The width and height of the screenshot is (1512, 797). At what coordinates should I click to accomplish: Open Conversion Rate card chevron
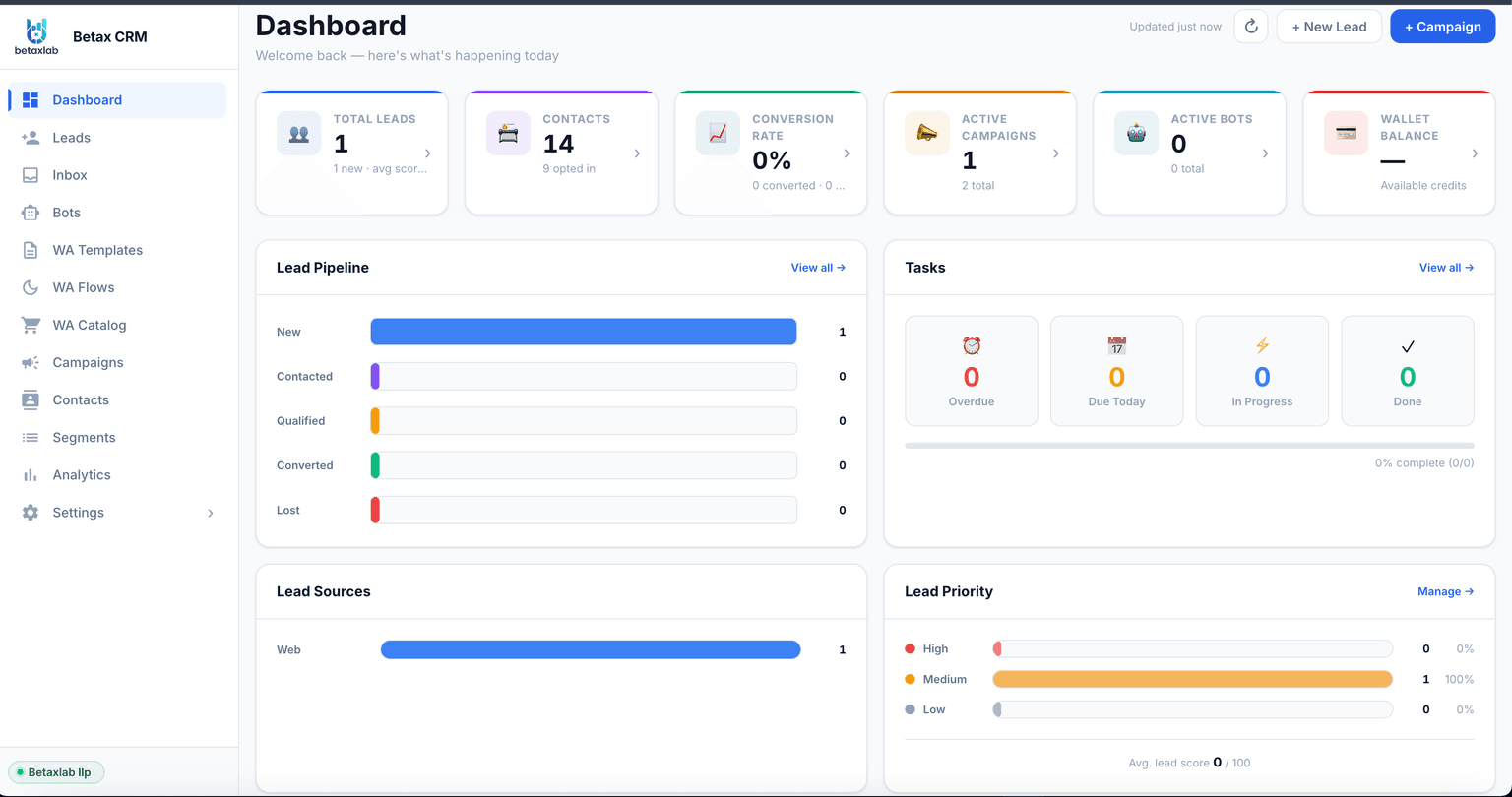(847, 153)
